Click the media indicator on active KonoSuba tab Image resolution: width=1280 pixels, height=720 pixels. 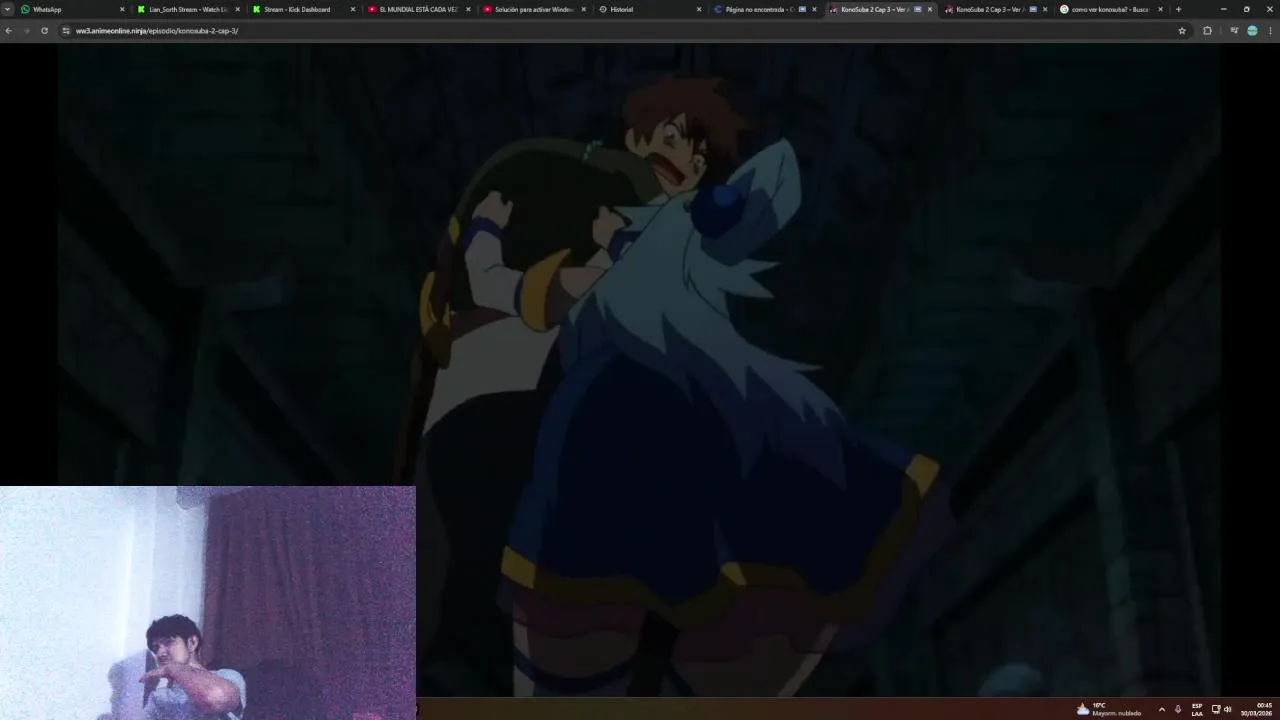(918, 9)
